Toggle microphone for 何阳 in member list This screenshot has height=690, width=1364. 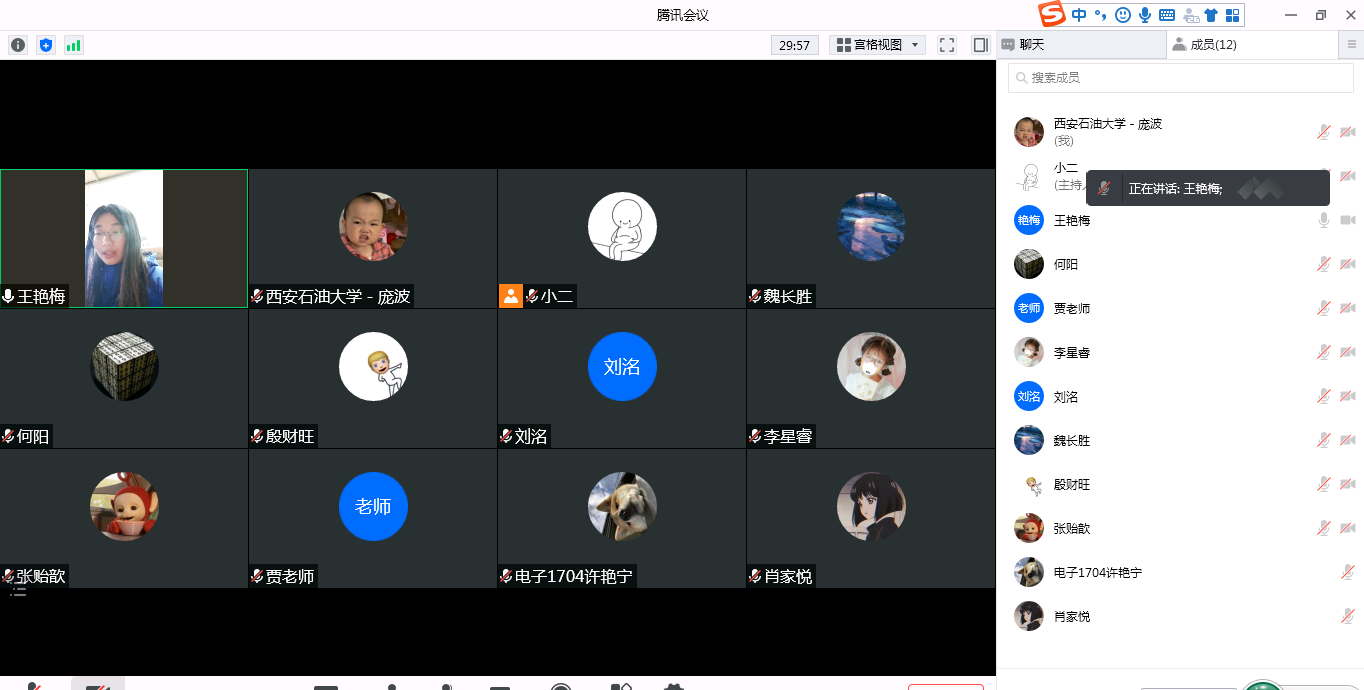pos(1323,264)
